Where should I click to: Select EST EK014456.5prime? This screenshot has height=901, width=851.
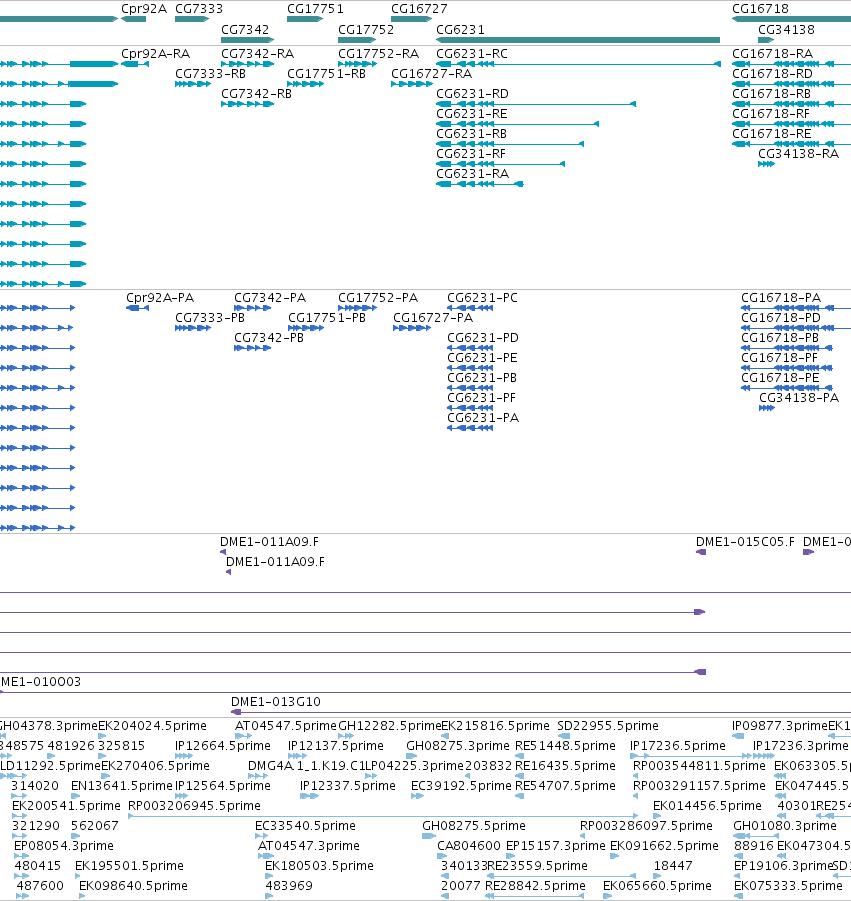coord(707,806)
